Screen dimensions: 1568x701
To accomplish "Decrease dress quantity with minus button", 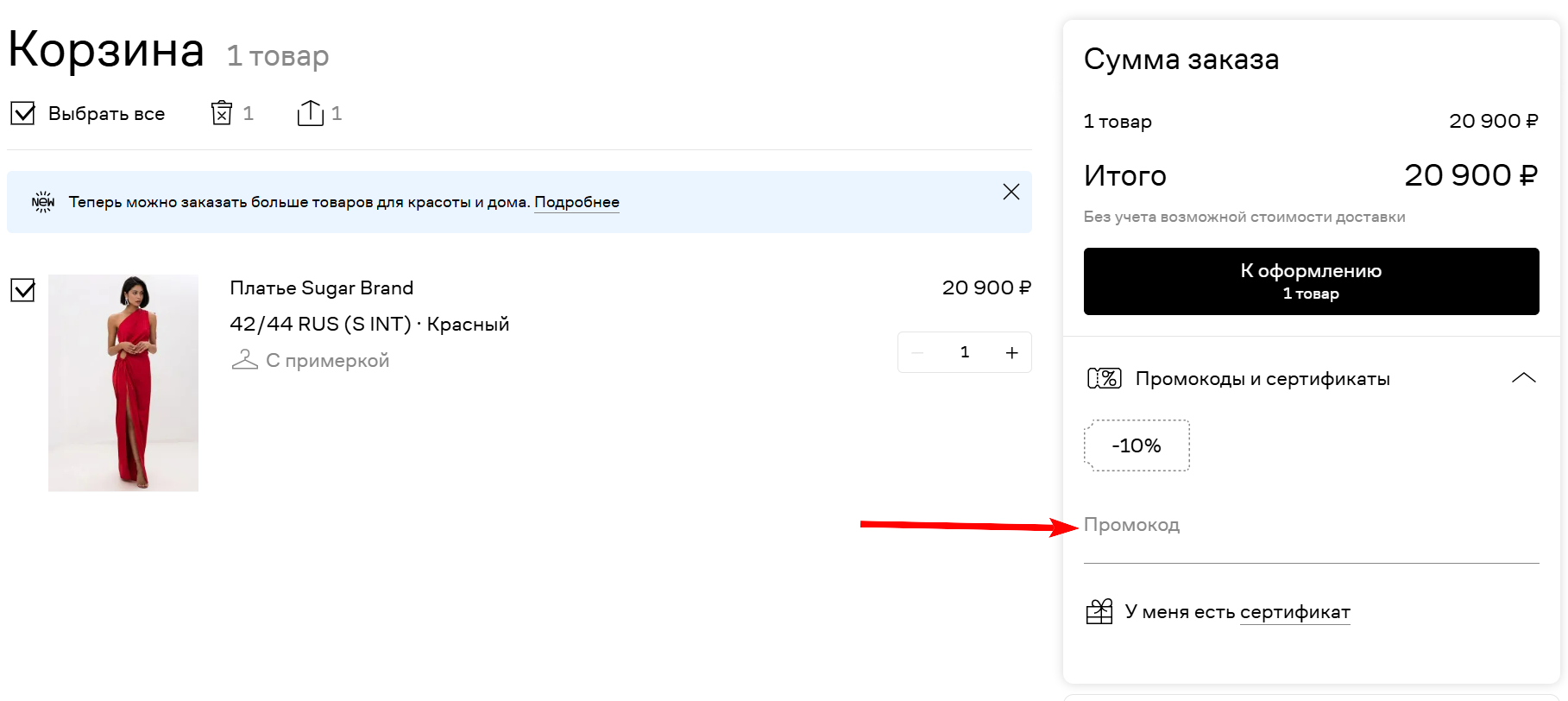I will click(917, 352).
